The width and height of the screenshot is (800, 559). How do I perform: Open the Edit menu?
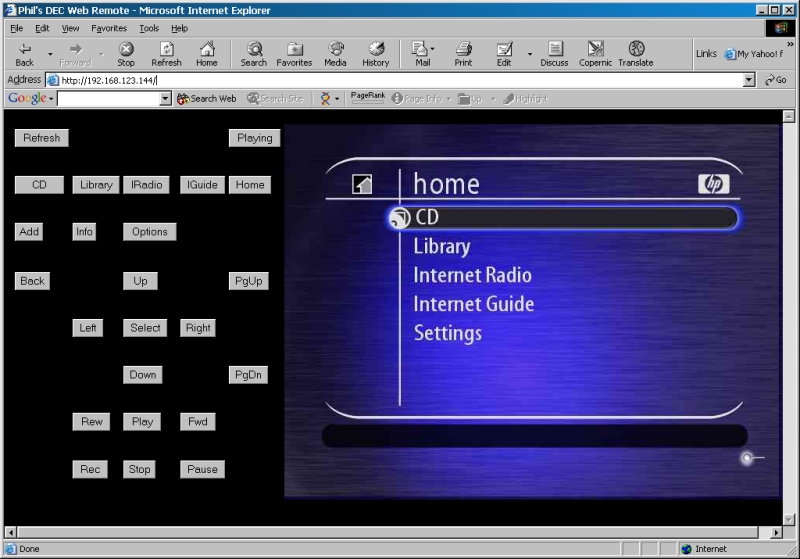click(42, 28)
